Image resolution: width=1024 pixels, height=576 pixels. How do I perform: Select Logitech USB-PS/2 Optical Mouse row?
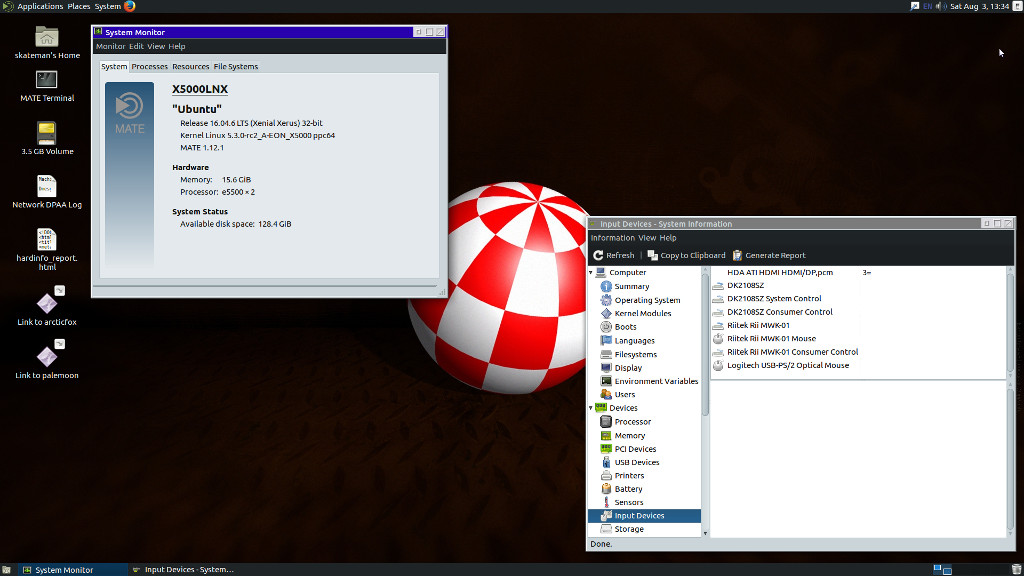858,366
